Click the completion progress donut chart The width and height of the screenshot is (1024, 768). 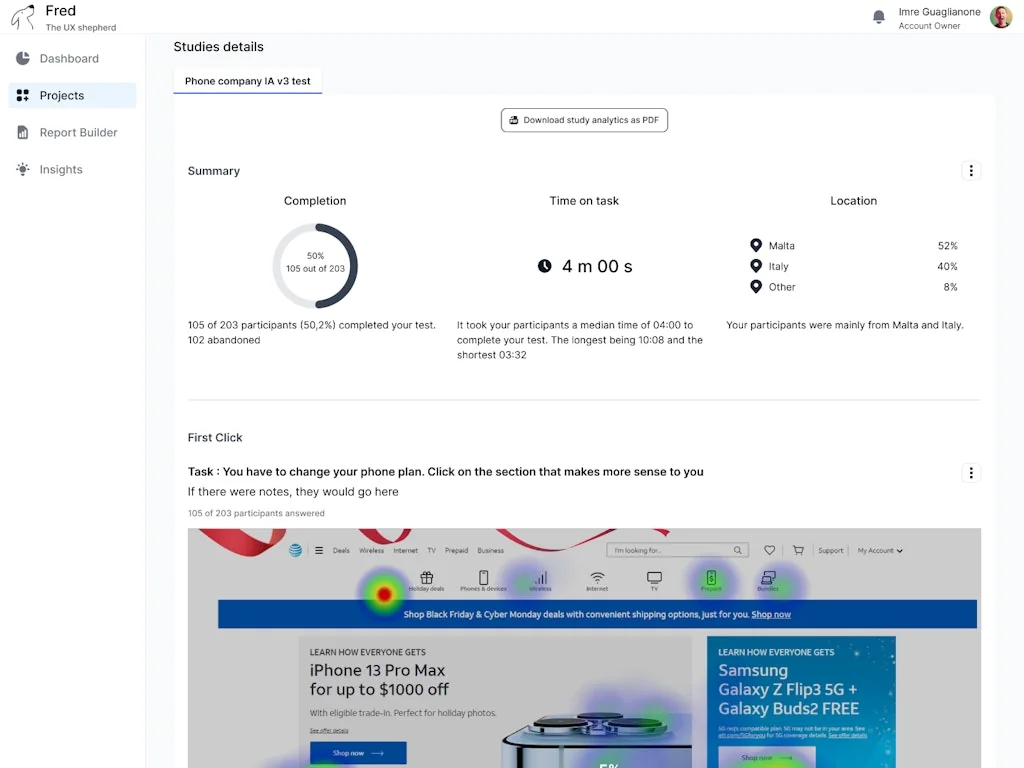pyautogui.click(x=315, y=266)
